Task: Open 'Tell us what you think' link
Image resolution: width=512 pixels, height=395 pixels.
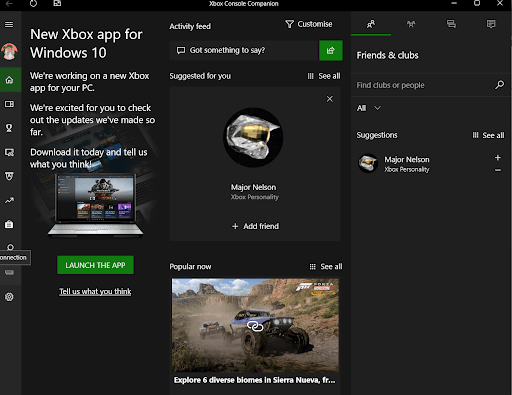Action: (x=95, y=291)
